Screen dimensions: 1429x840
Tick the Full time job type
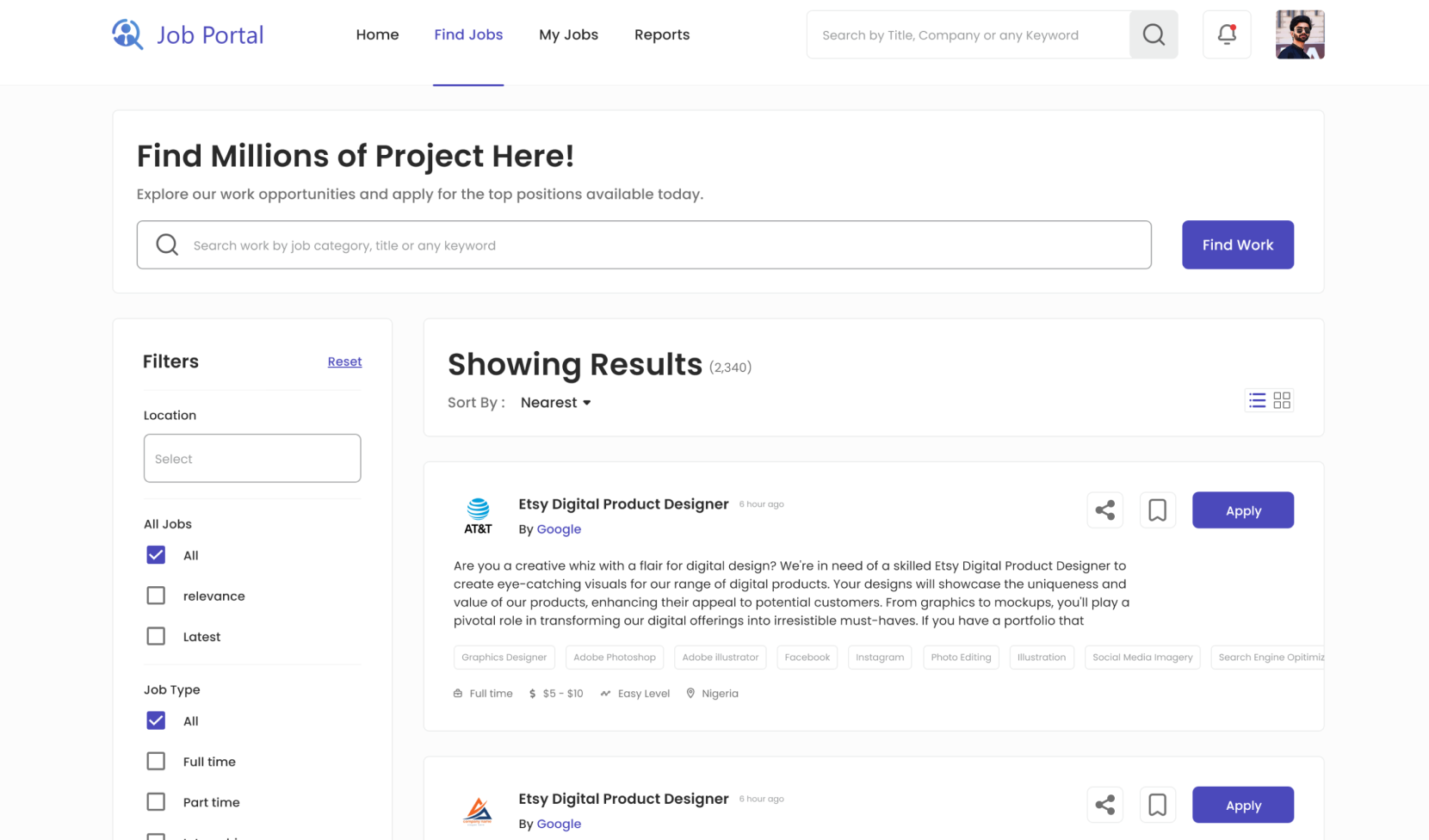(x=156, y=761)
